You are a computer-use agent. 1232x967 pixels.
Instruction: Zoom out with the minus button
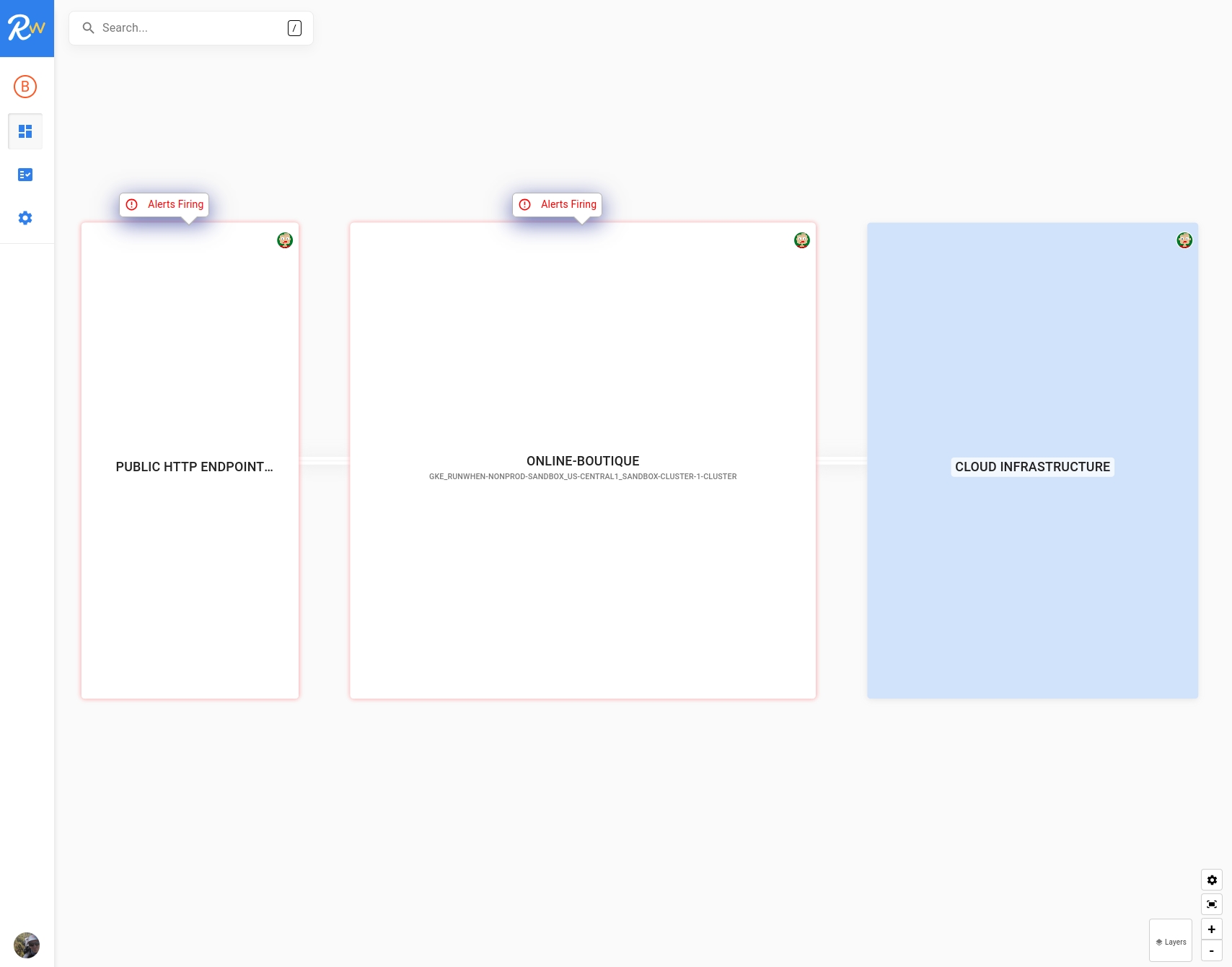point(1212,950)
